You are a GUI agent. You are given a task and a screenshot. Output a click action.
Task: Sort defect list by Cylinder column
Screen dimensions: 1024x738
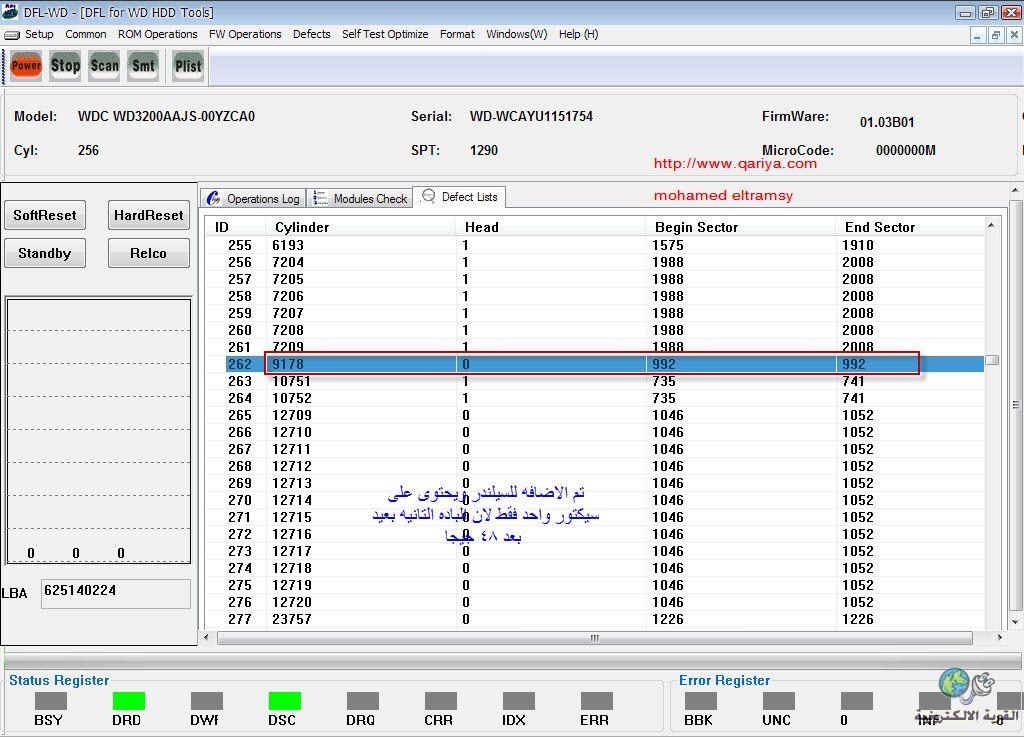[360, 227]
